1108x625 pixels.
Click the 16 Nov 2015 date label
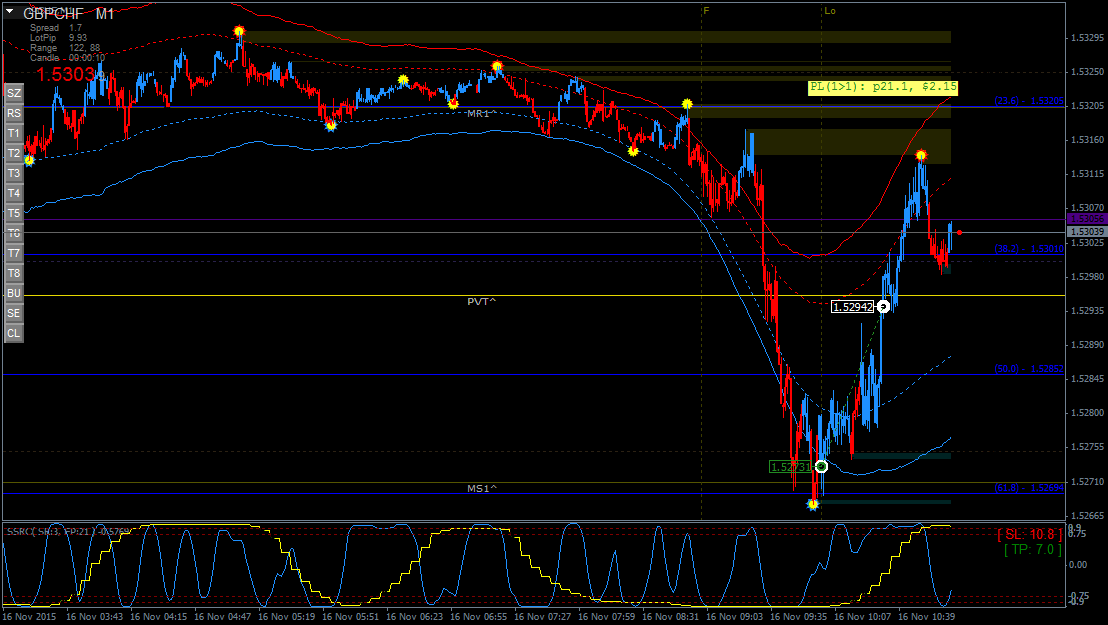30,617
